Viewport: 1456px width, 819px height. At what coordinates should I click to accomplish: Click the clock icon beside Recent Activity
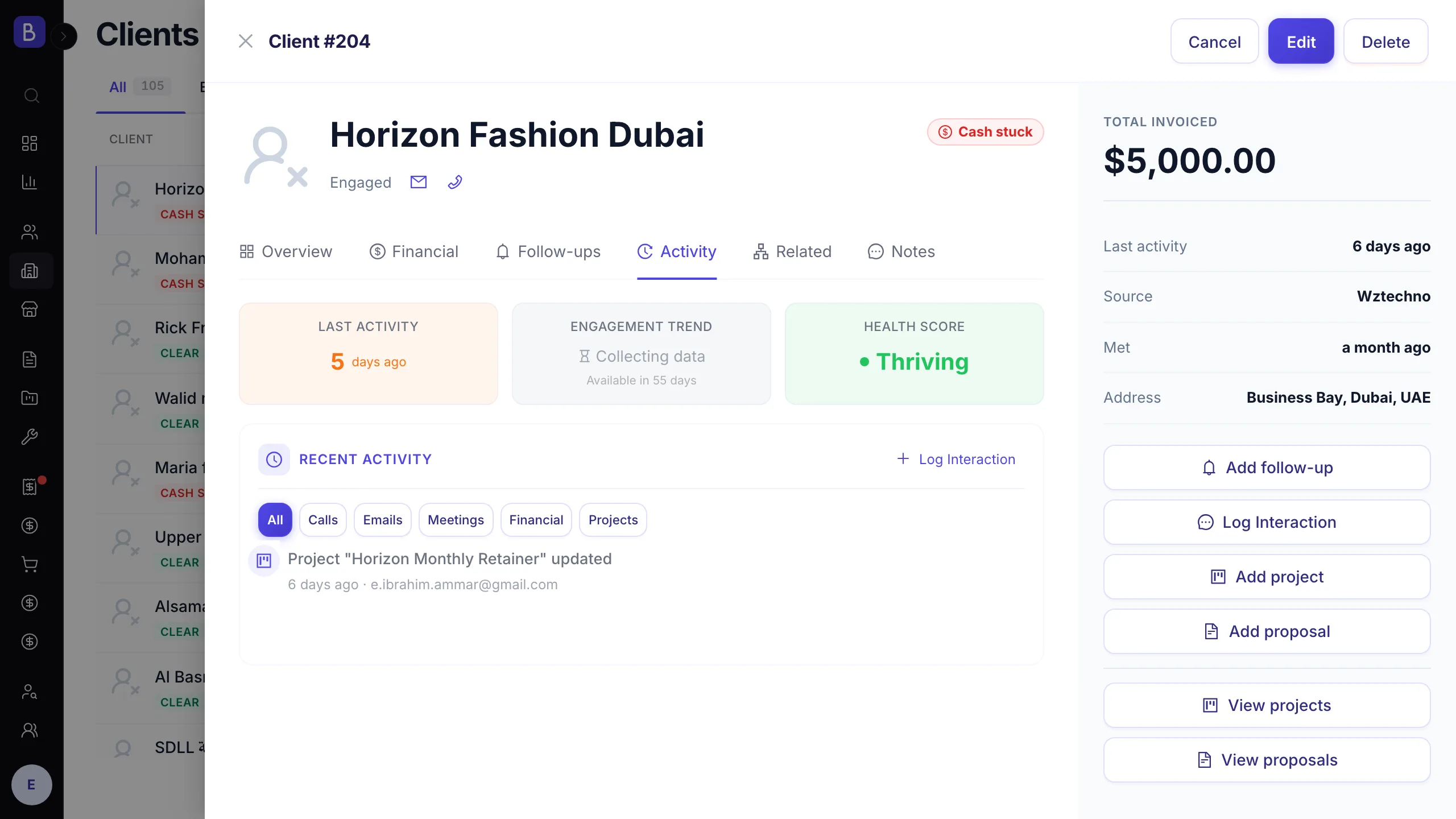pyautogui.click(x=274, y=460)
